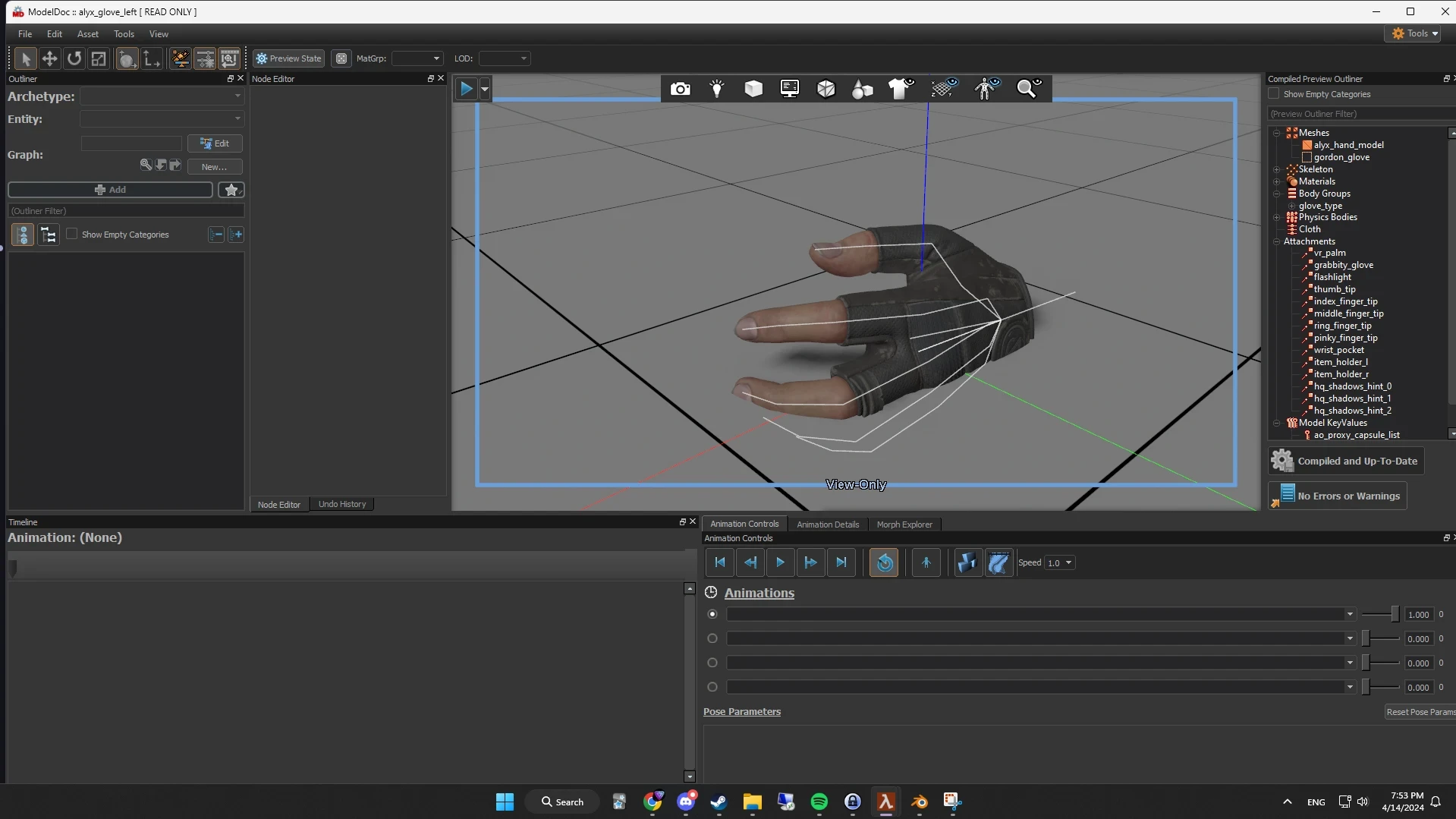This screenshot has height=819, width=1456.
Task: Click the skeleton figure icon in viewport toolbar
Action: click(986, 89)
